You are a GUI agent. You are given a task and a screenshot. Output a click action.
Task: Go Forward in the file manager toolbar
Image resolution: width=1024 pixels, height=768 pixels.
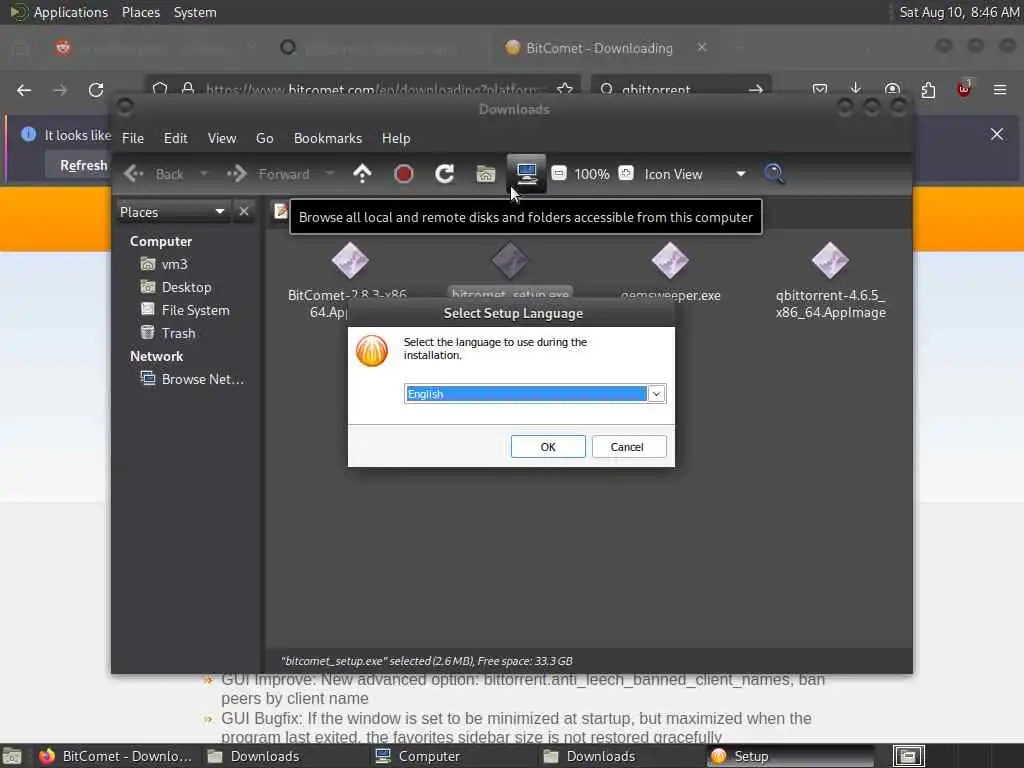click(269, 174)
